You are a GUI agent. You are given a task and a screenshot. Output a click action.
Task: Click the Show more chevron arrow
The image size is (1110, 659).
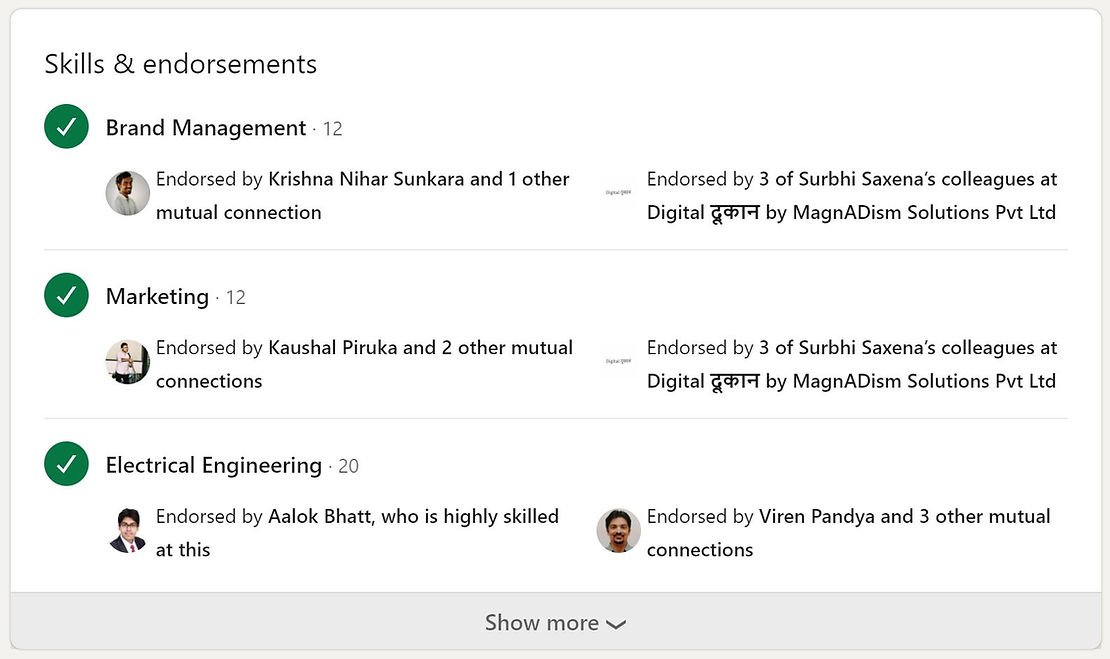[616, 624]
